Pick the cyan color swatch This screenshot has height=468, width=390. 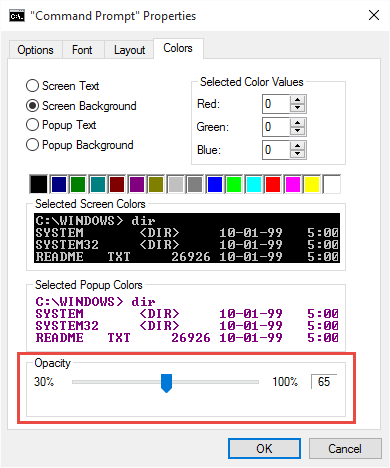pyautogui.click(x=254, y=184)
